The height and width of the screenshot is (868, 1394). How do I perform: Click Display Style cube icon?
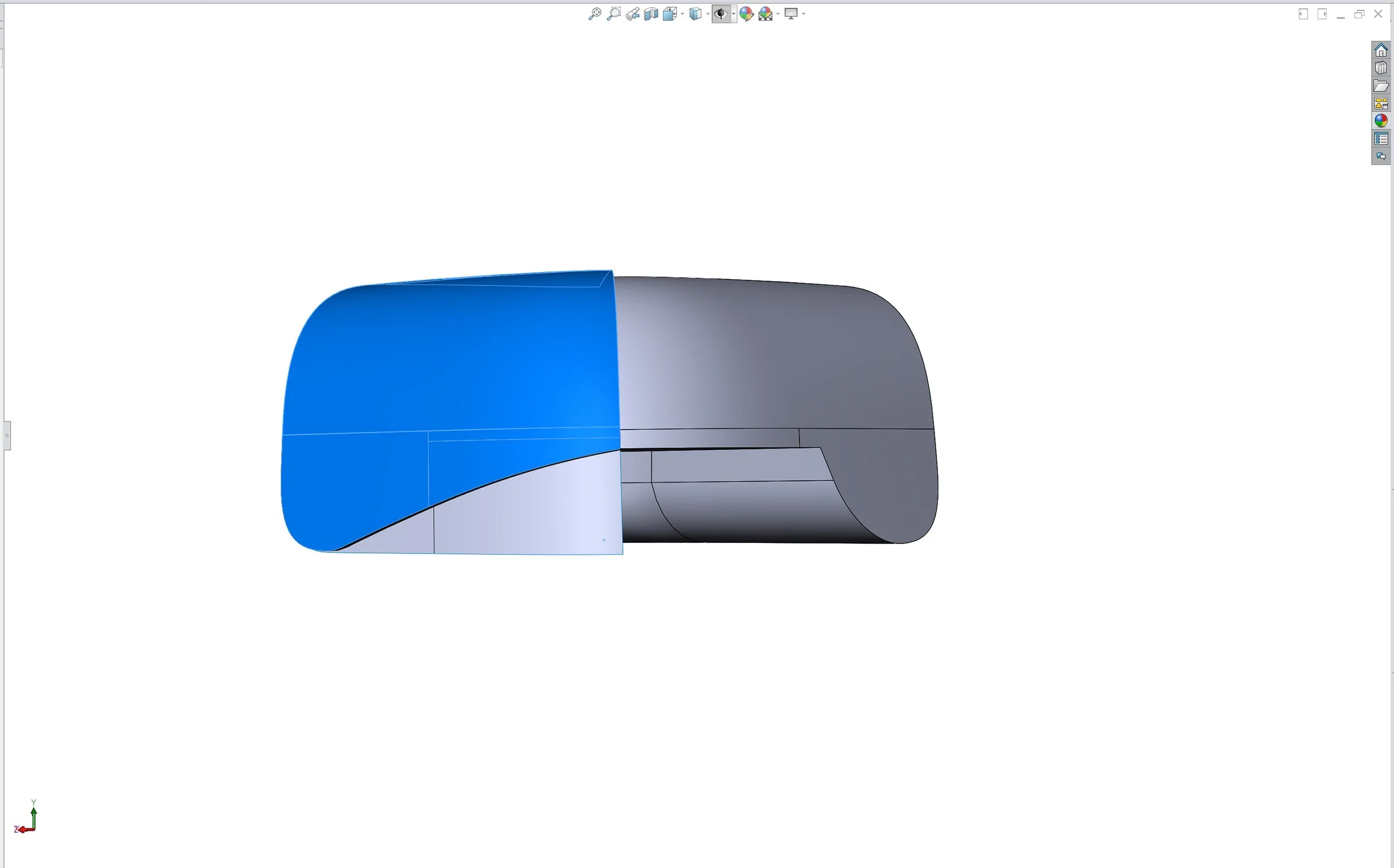coord(695,14)
